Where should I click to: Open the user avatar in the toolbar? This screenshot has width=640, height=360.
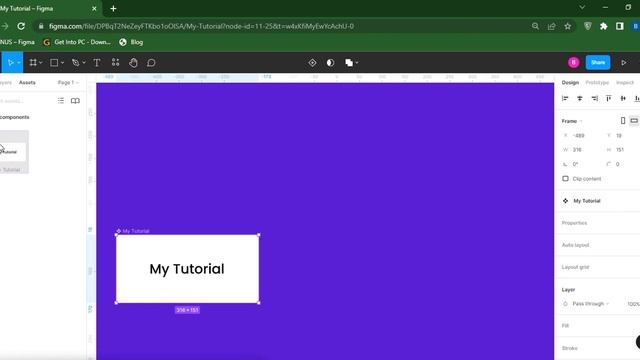point(573,62)
